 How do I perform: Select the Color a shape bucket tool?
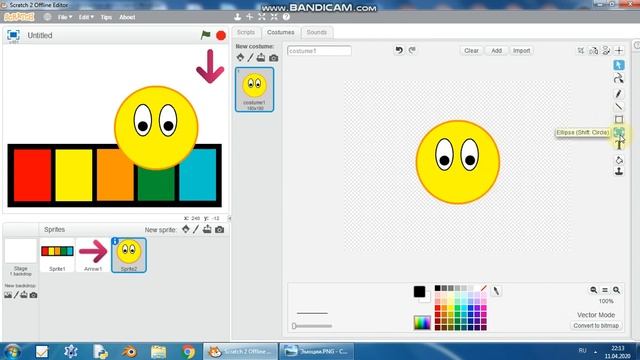(x=619, y=160)
